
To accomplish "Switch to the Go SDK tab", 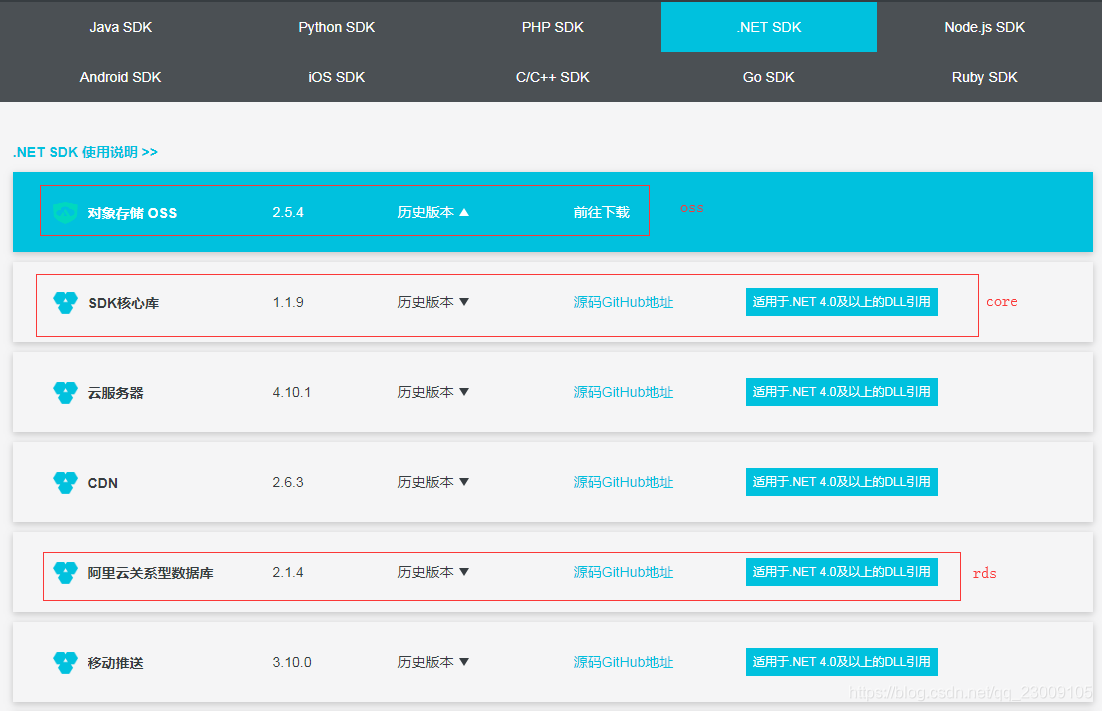I will tap(769, 77).
